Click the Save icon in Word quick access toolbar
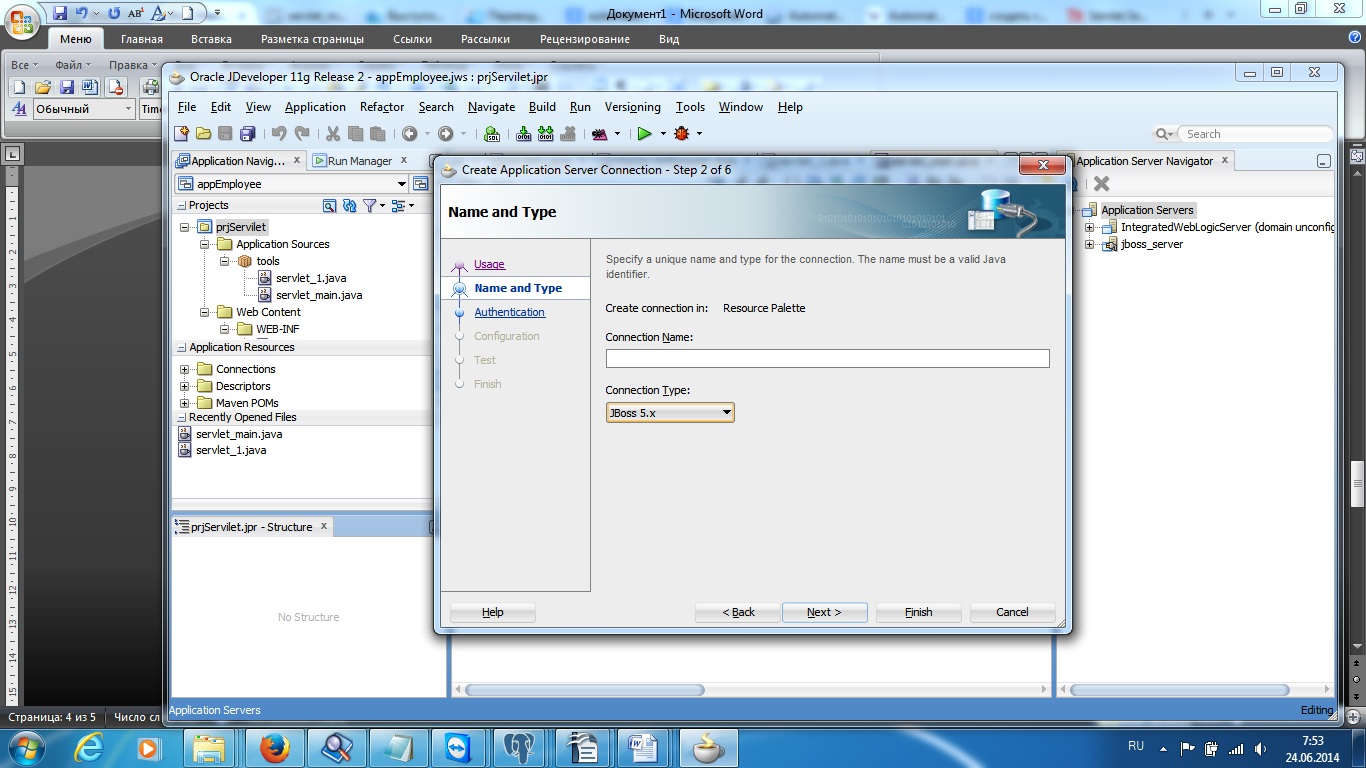 tap(60, 13)
